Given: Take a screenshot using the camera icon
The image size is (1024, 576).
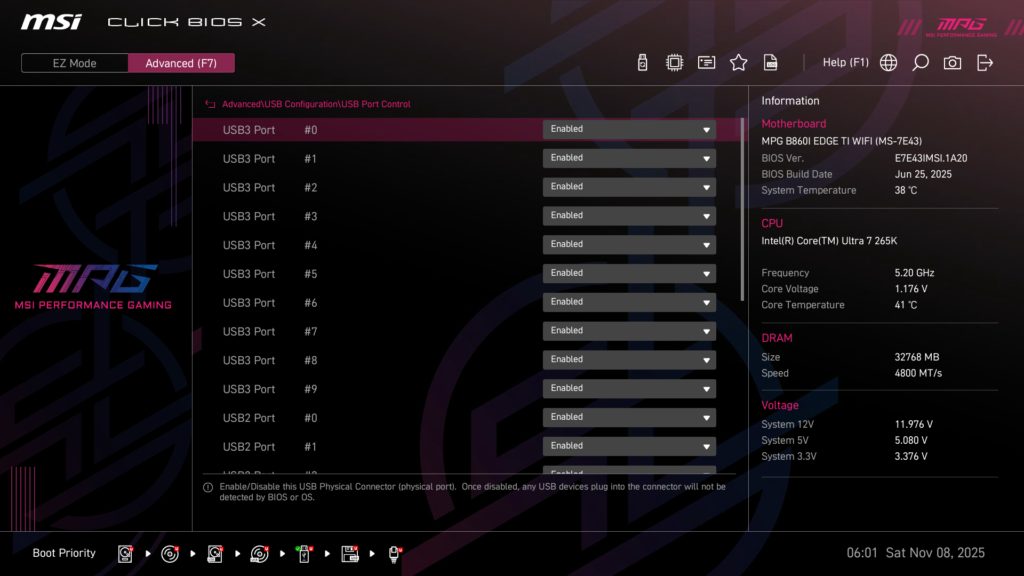Looking at the screenshot, I should [951, 61].
